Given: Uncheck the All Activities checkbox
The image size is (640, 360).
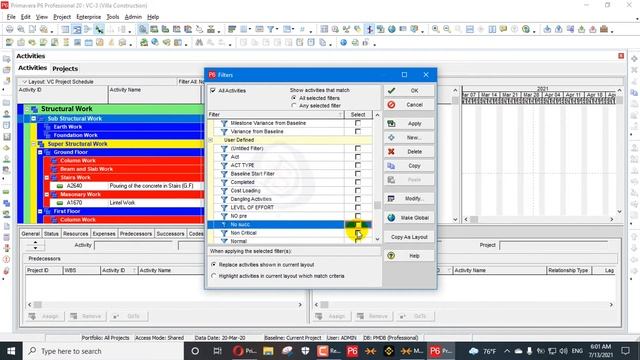Looking at the screenshot, I should coord(213,91).
